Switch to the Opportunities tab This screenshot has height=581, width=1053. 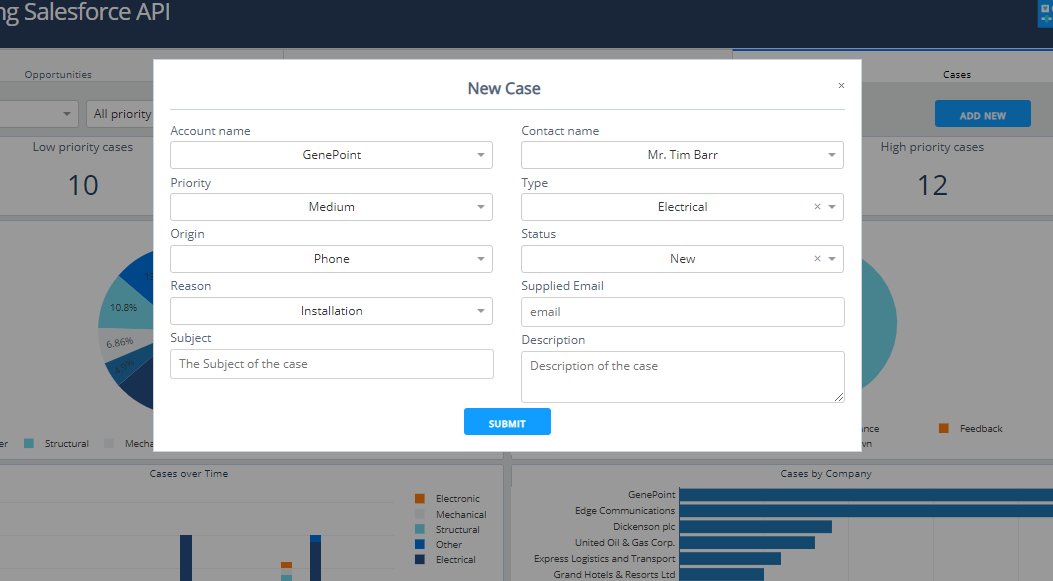(x=58, y=75)
